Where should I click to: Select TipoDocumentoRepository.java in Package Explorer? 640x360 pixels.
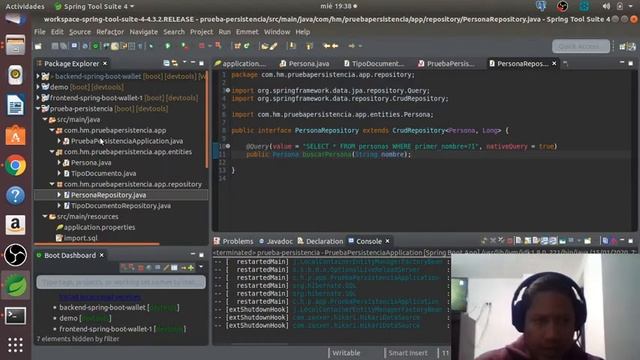(121, 206)
